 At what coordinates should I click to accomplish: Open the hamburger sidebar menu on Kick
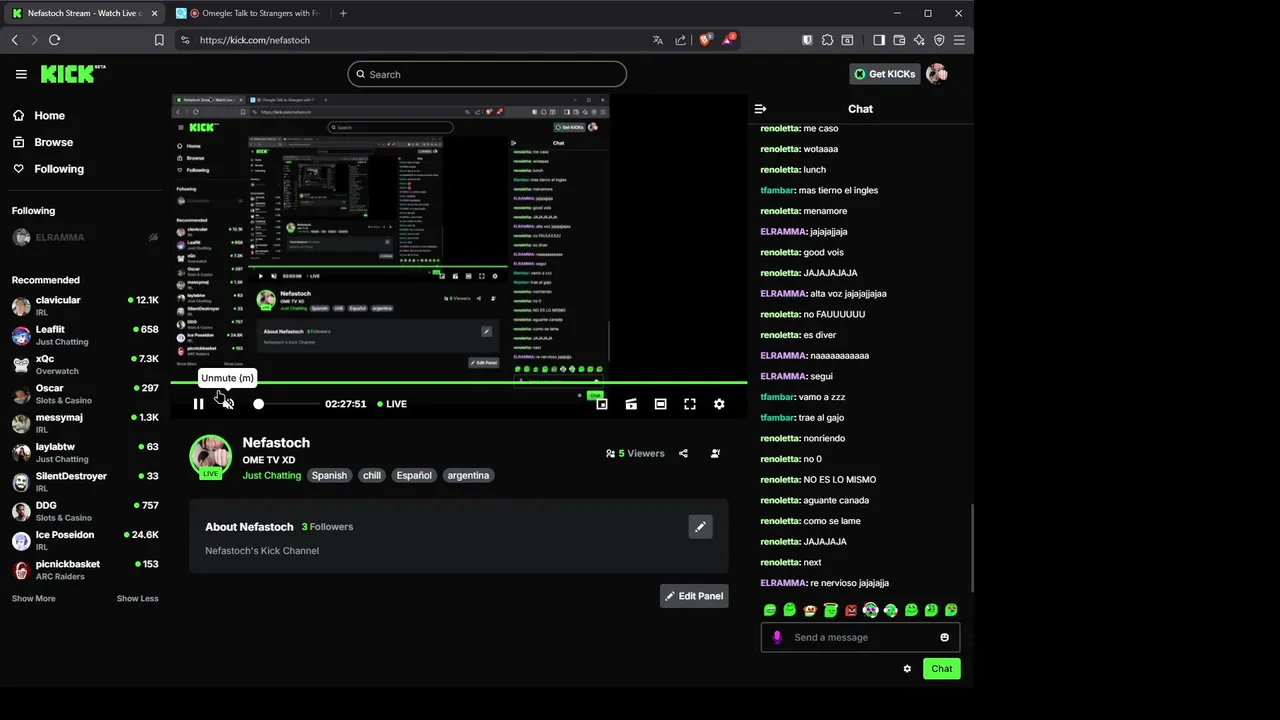(21, 74)
